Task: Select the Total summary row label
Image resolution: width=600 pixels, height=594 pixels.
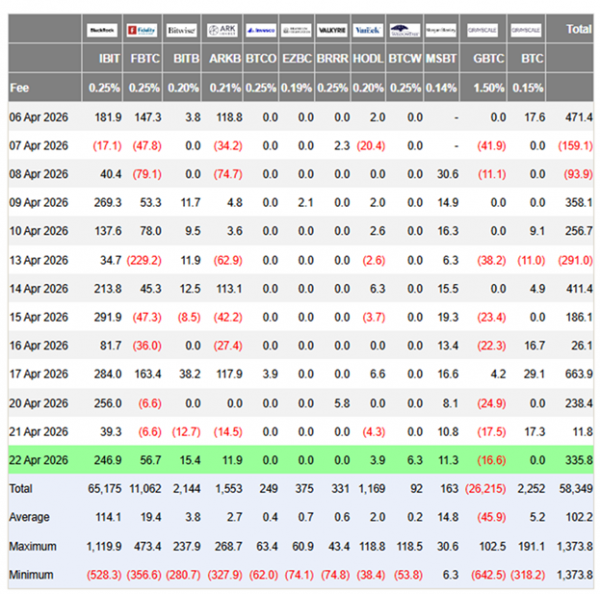Action: click(21, 489)
